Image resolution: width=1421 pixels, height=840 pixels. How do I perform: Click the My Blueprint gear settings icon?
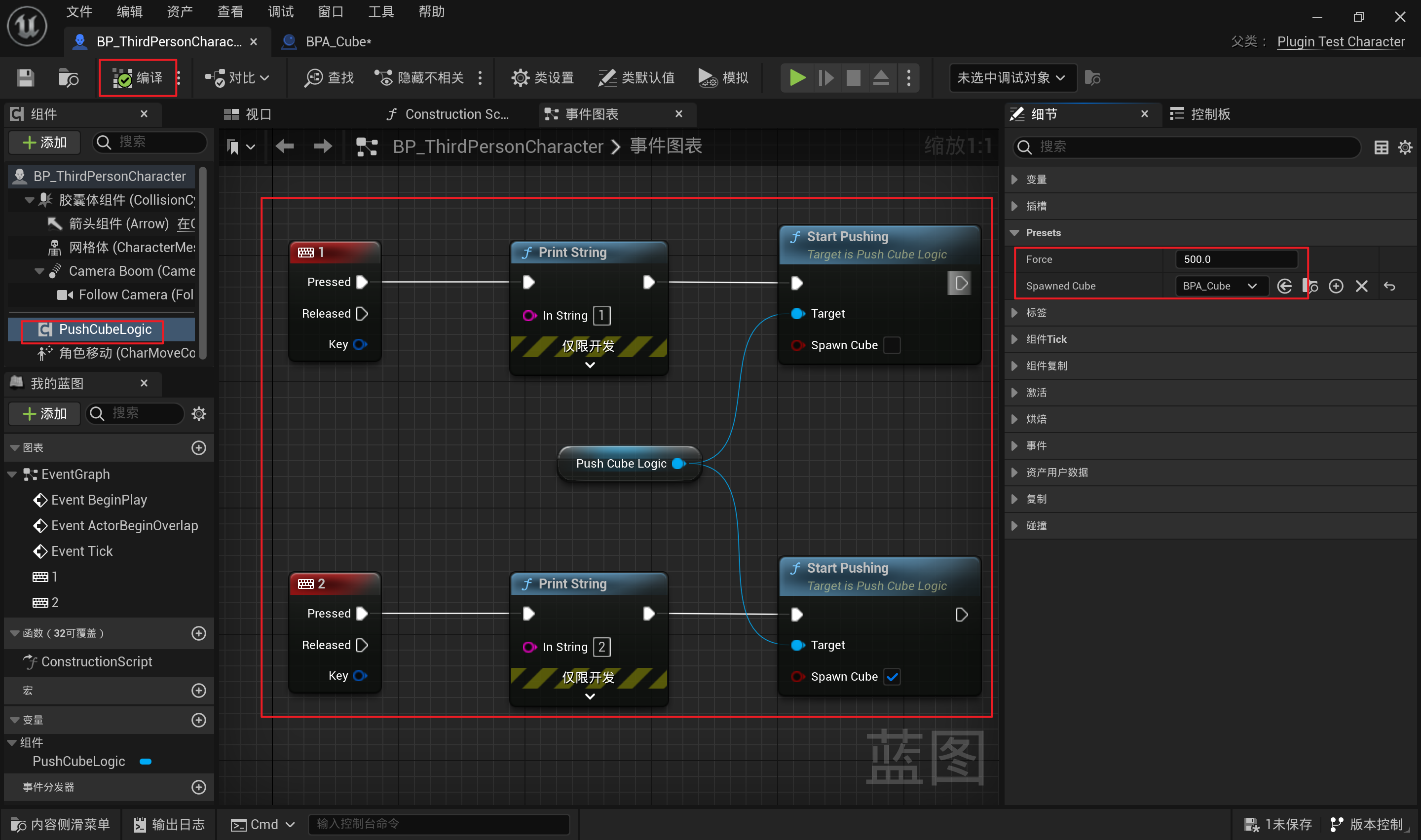pos(199,414)
